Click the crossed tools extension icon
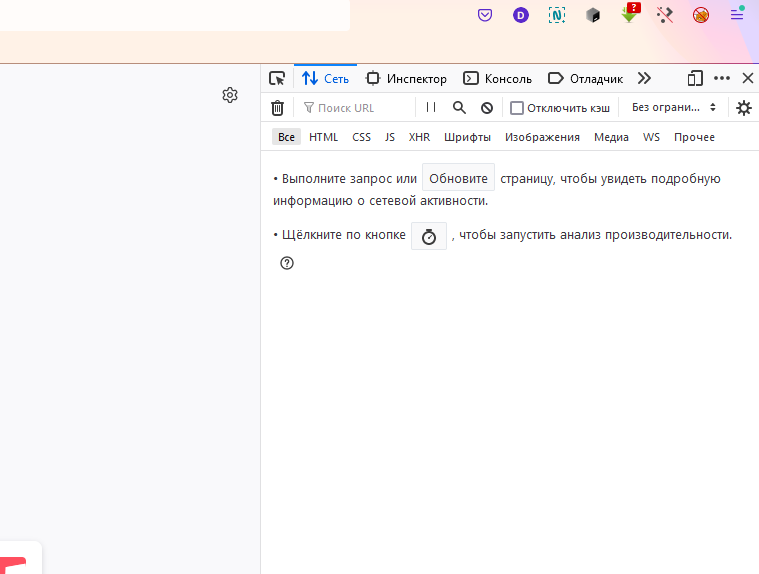Screen dimensions: 759x574 click(x=665, y=15)
